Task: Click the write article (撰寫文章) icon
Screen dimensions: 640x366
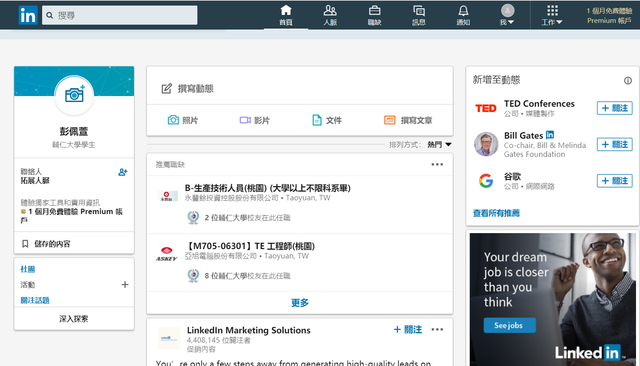Action: [x=389, y=120]
